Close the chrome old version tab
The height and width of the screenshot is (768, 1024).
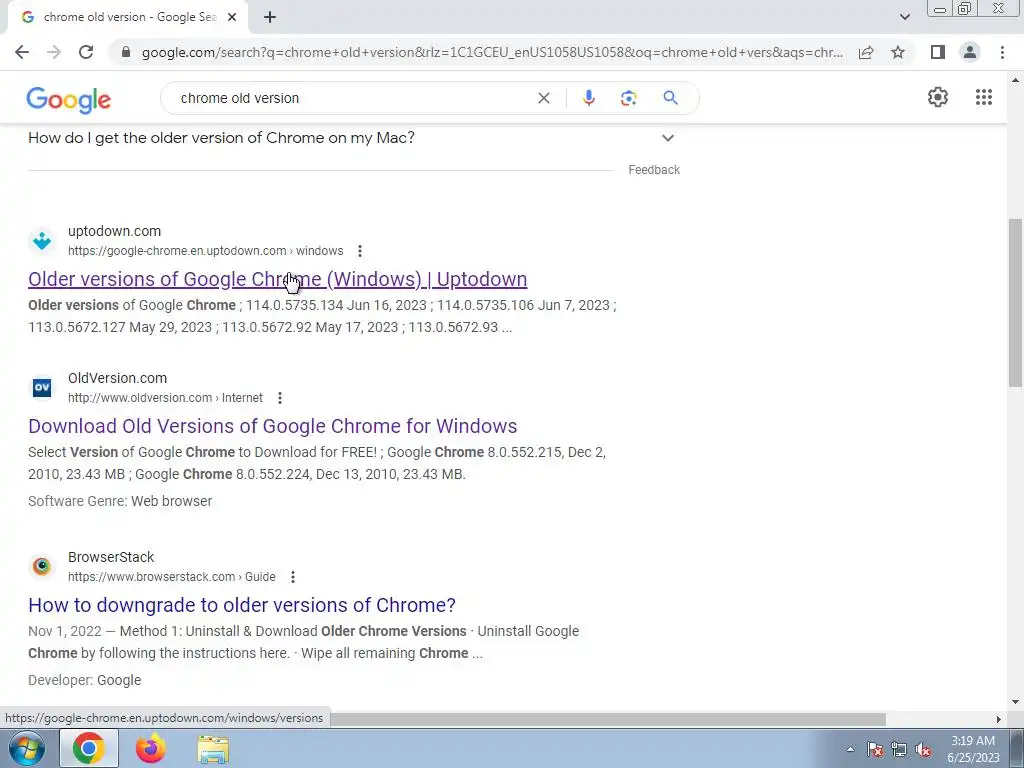pos(232,18)
